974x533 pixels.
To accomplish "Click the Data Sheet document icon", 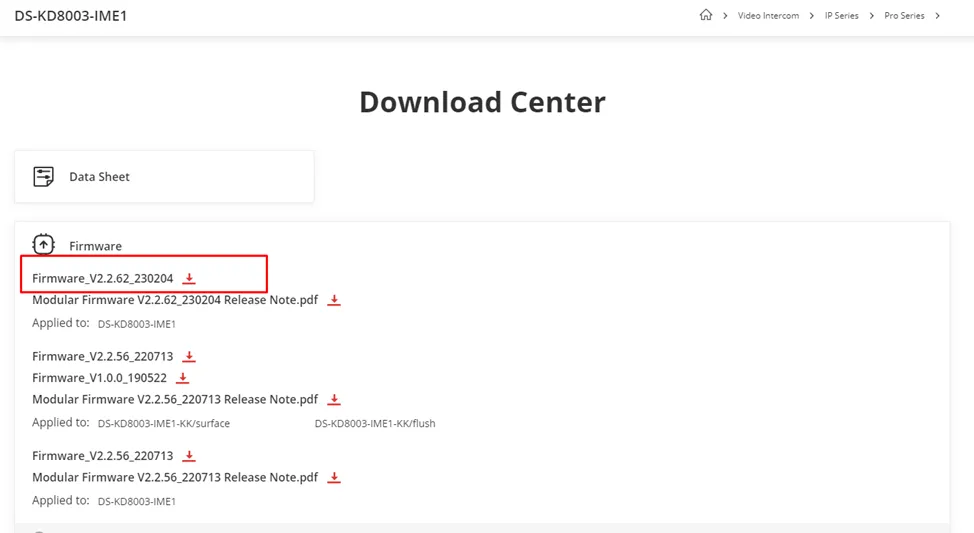I will point(44,177).
